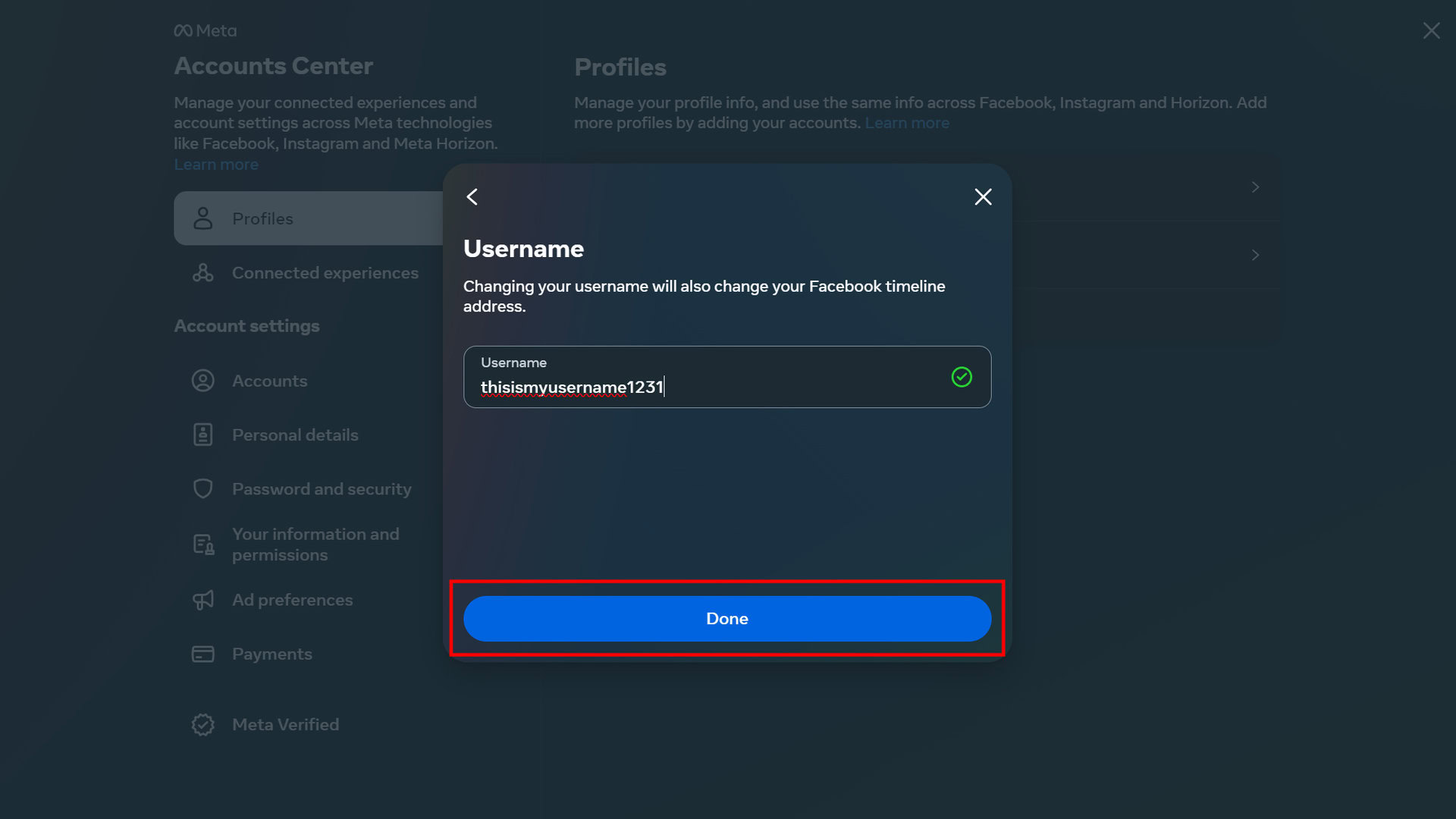Click the Profiles person icon in sidebar

coord(202,218)
